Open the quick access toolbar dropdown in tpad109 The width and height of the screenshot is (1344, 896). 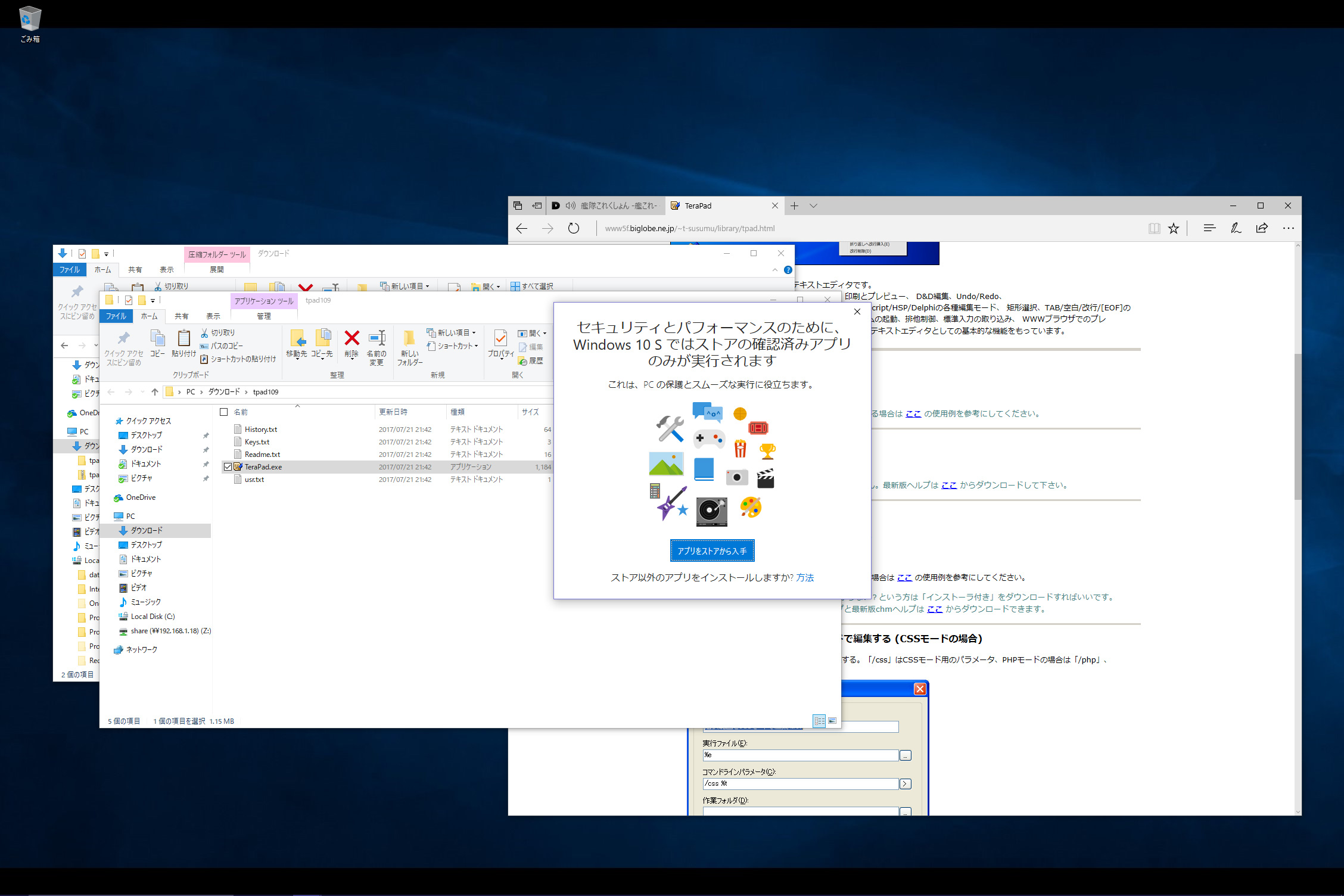(153, 300)
